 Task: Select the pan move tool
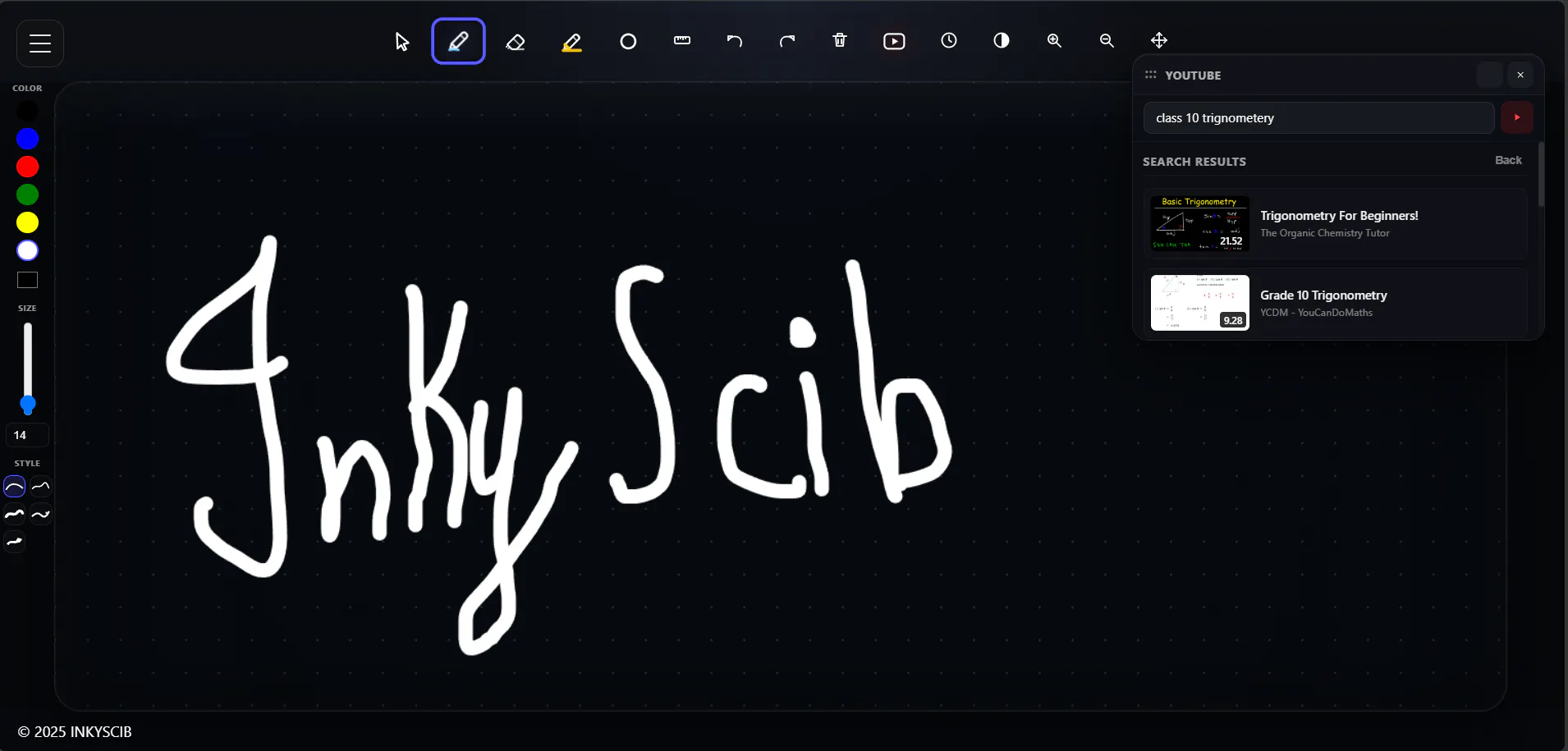tap(1159, 40)
